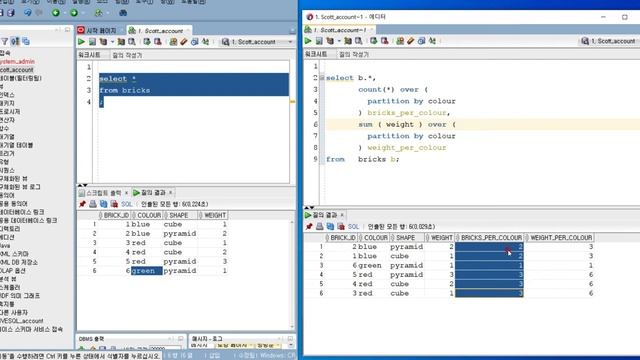Click SQL History icon in left worksheet toolbar
The height and width of the screenshot is (360, 640).
[x=195, y=42]
